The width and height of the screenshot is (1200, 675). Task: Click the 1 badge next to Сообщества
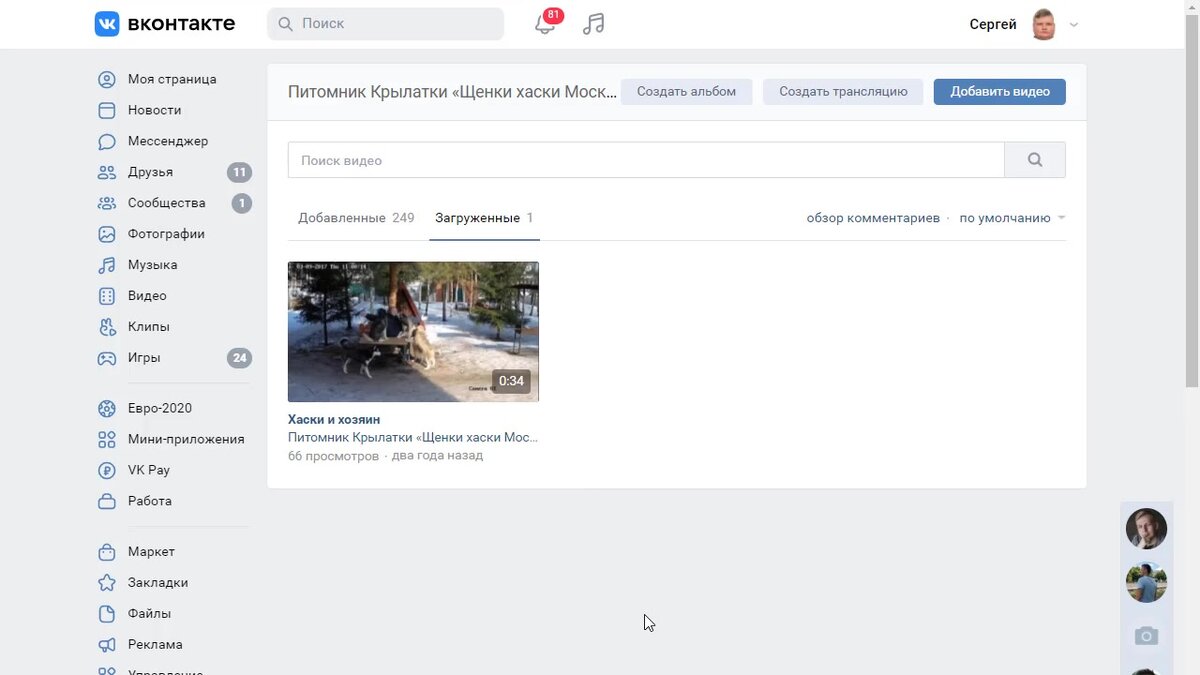point(241,203)
